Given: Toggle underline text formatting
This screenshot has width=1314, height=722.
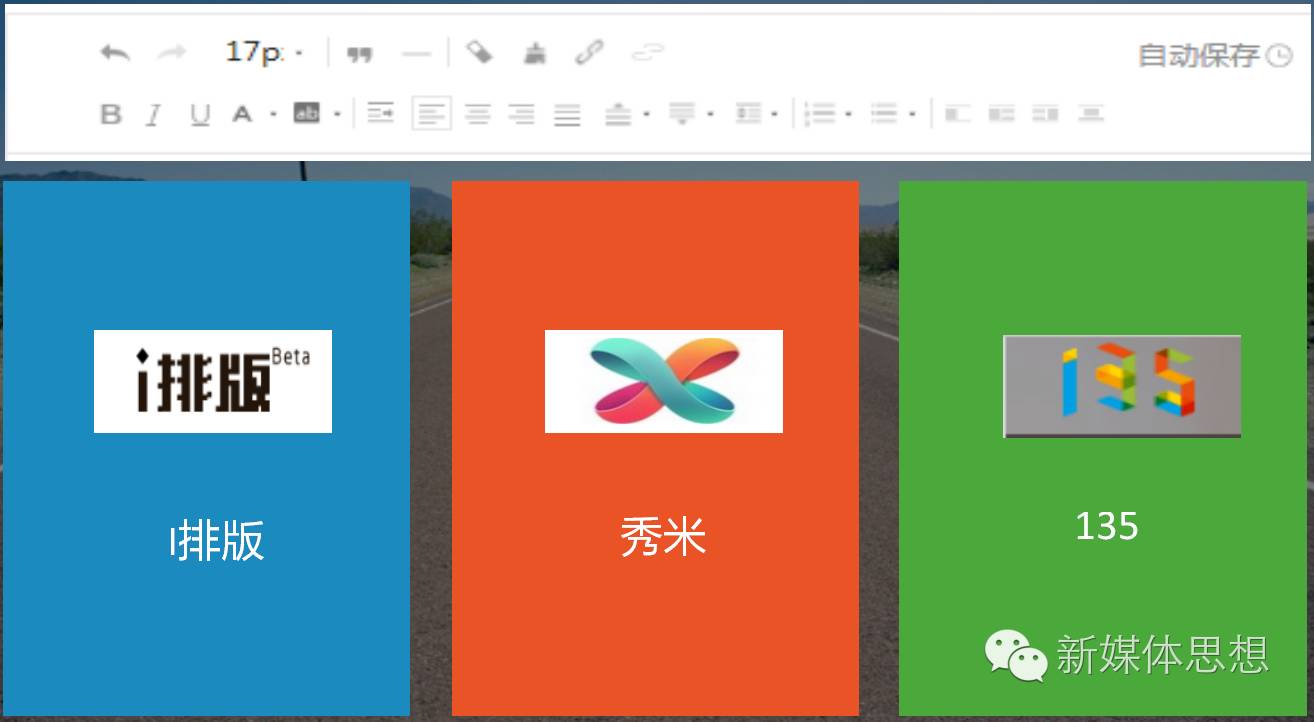Looking at the screenshot, I should (x=199, y=114).
